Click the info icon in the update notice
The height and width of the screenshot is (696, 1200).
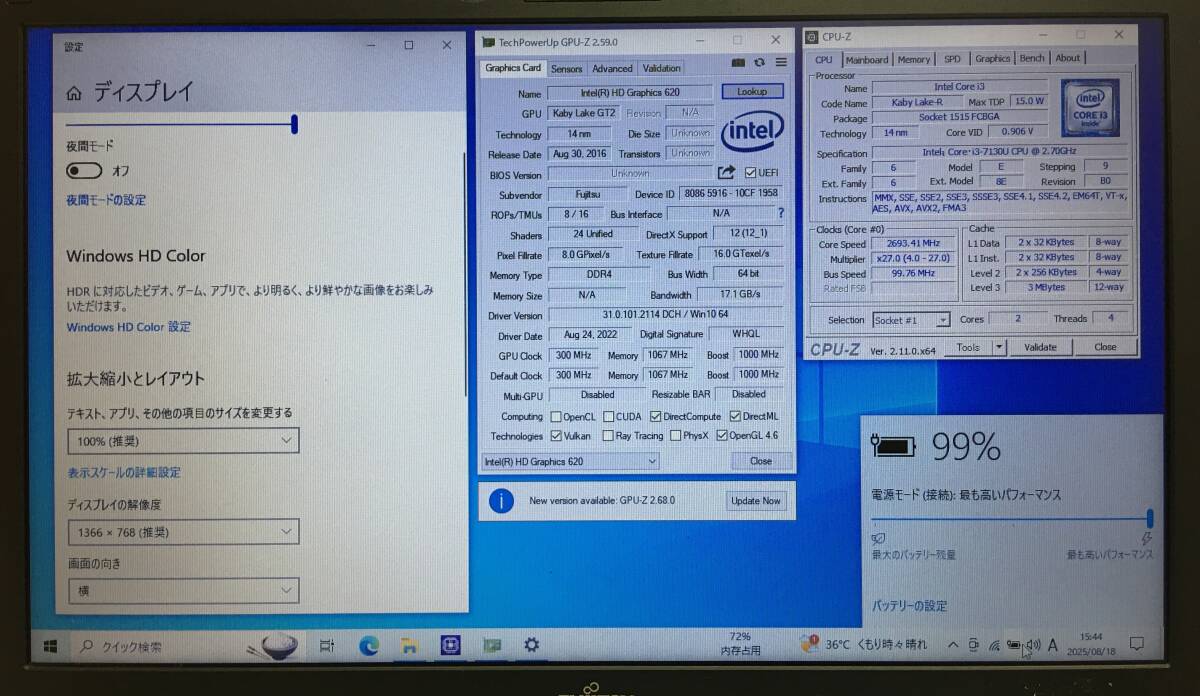(501, 500)
